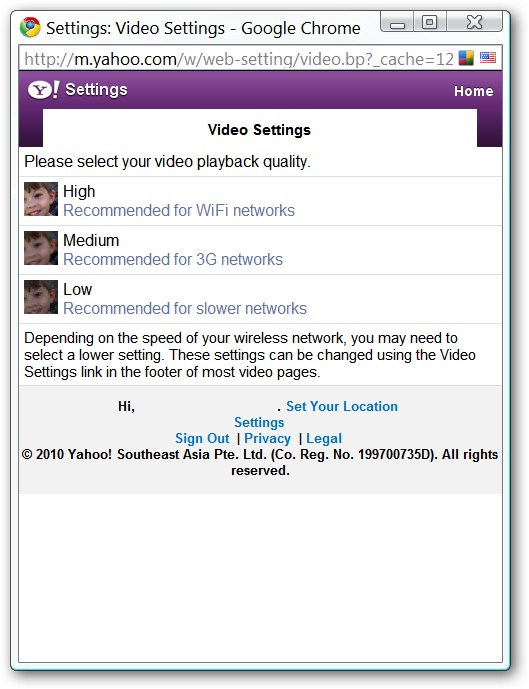Select the Low video quality thumbnail
Screen dimensions: 529x689
coord(41,297)
